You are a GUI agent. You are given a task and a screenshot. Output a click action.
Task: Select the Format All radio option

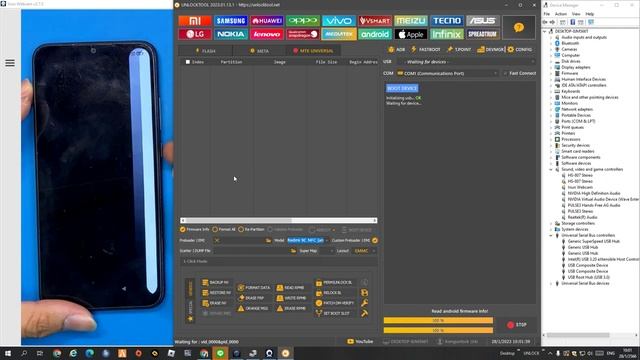coord(215,229)
